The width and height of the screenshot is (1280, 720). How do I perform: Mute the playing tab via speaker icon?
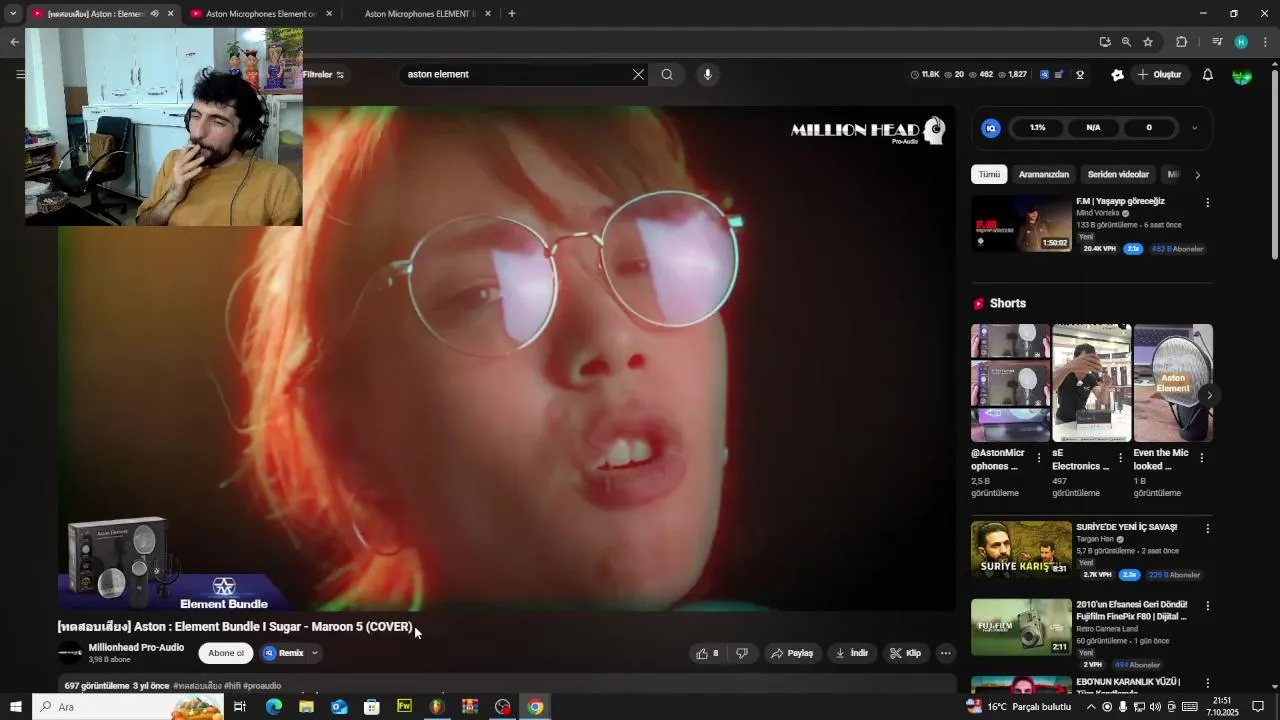click(154, 14)
